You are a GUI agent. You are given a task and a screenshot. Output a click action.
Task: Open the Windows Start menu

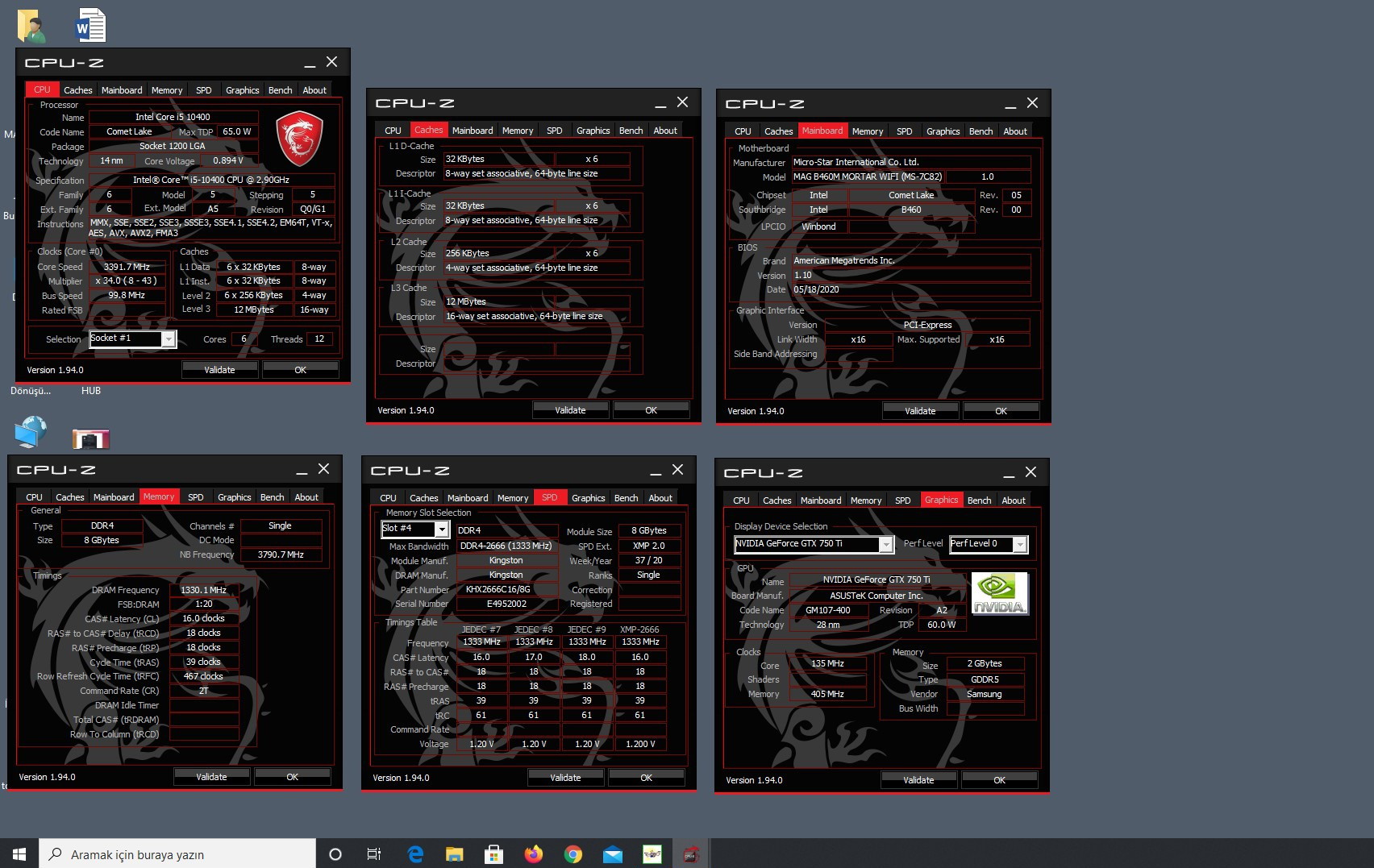[x=19, y=853]
